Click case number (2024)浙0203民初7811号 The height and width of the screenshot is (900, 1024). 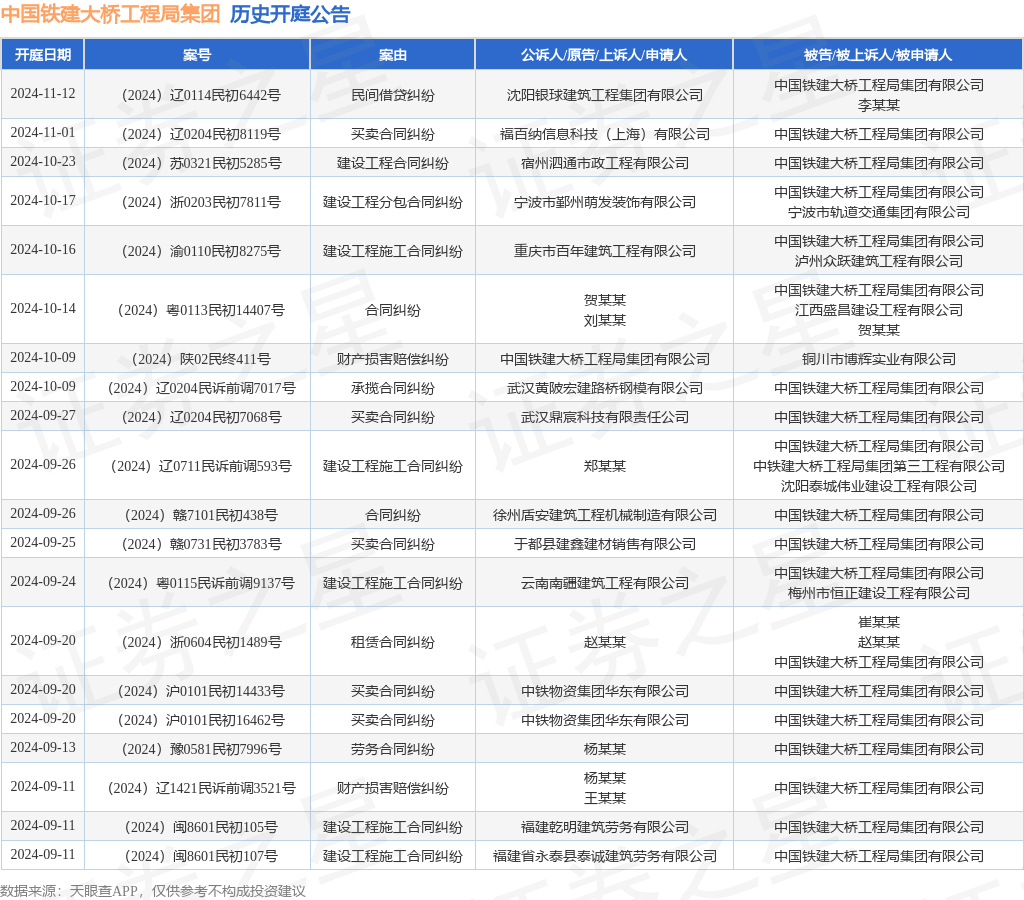point(201,202)
